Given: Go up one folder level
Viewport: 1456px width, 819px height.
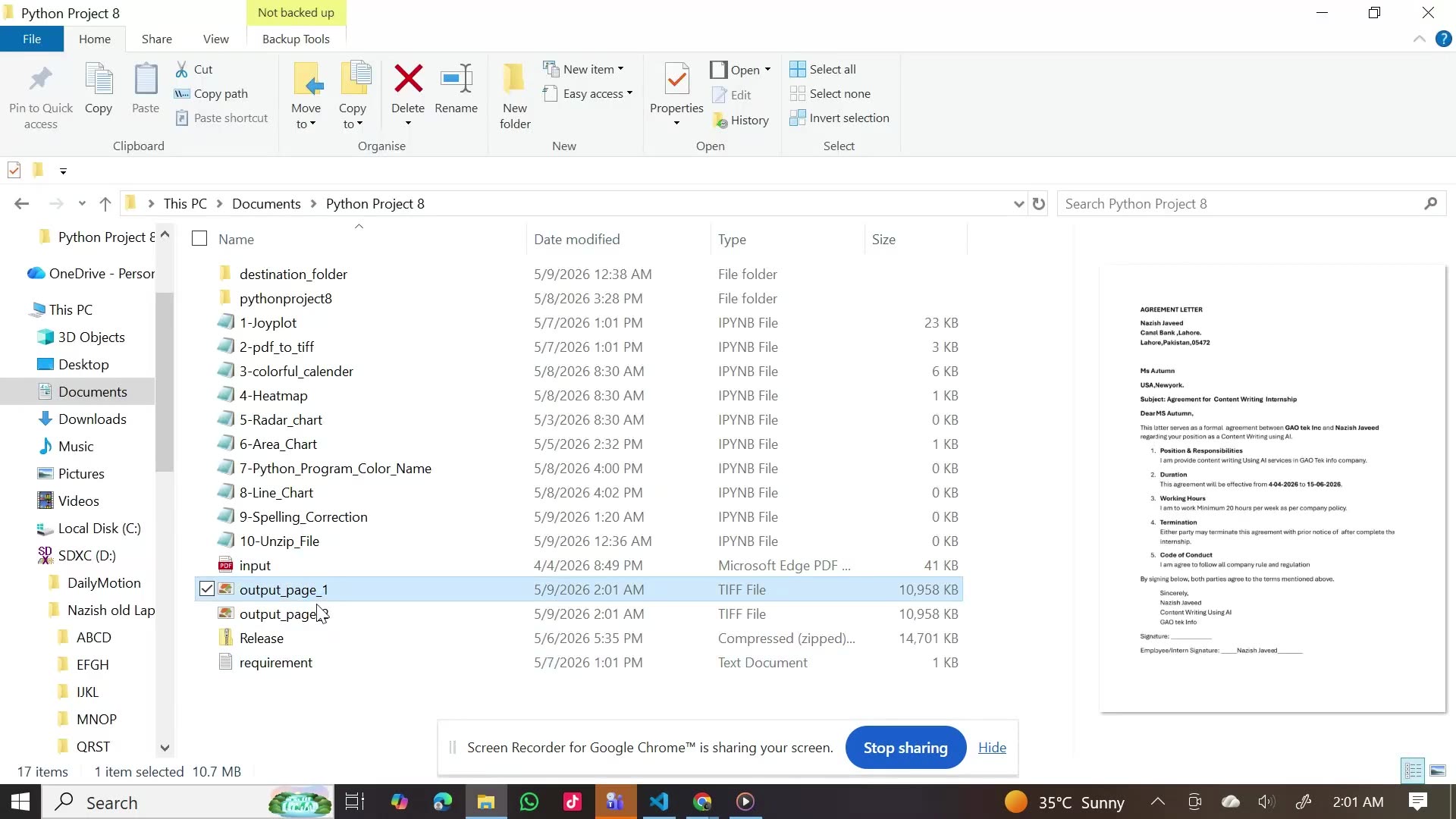Looking at the screenshot, I should (x=105, y=203).
